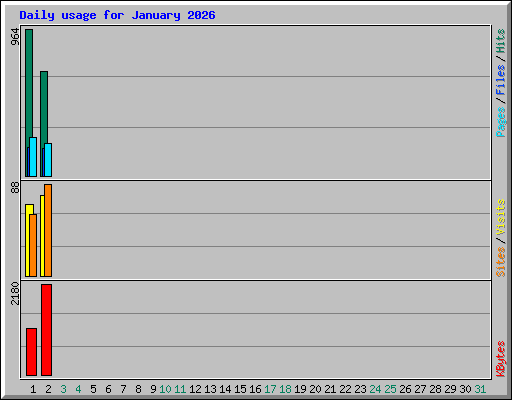Select day label 20
The image size is (512, 400).
coord(315,389)
